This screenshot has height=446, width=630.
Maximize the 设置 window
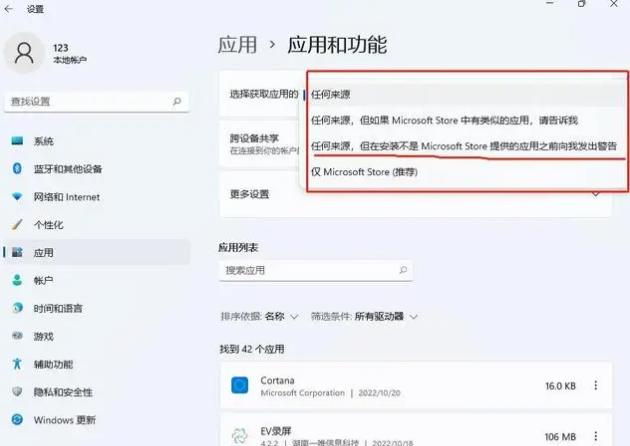click(x=582, y=4)
